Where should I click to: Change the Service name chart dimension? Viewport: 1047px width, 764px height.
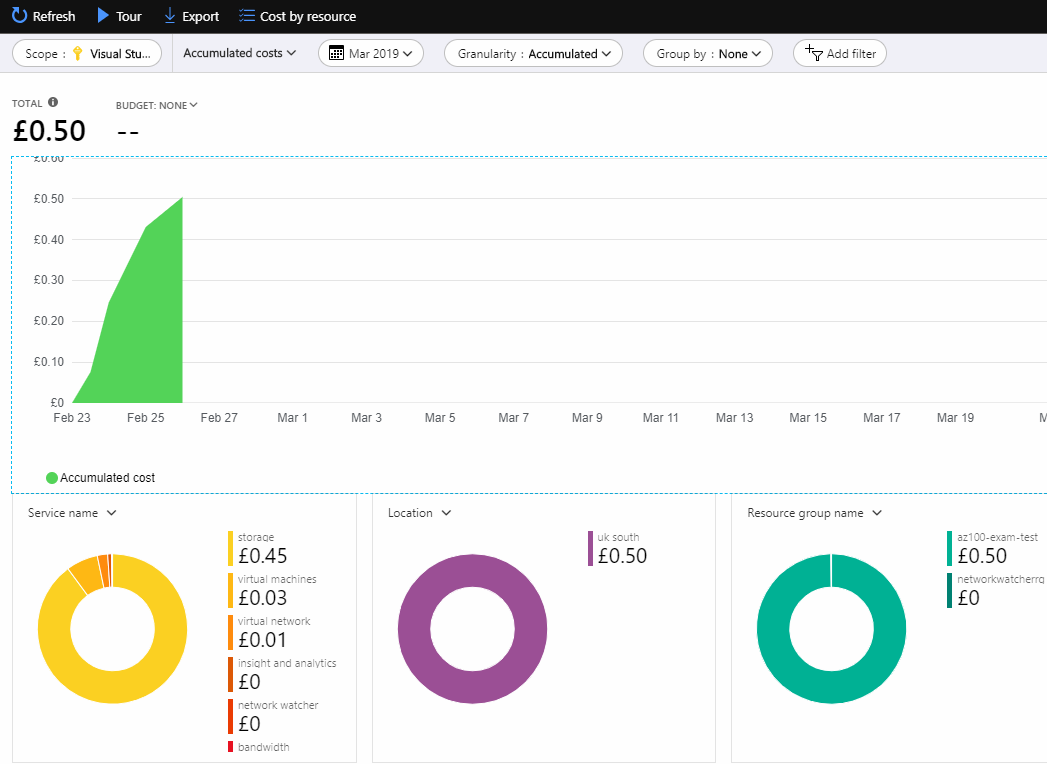[x=73, y=513]
